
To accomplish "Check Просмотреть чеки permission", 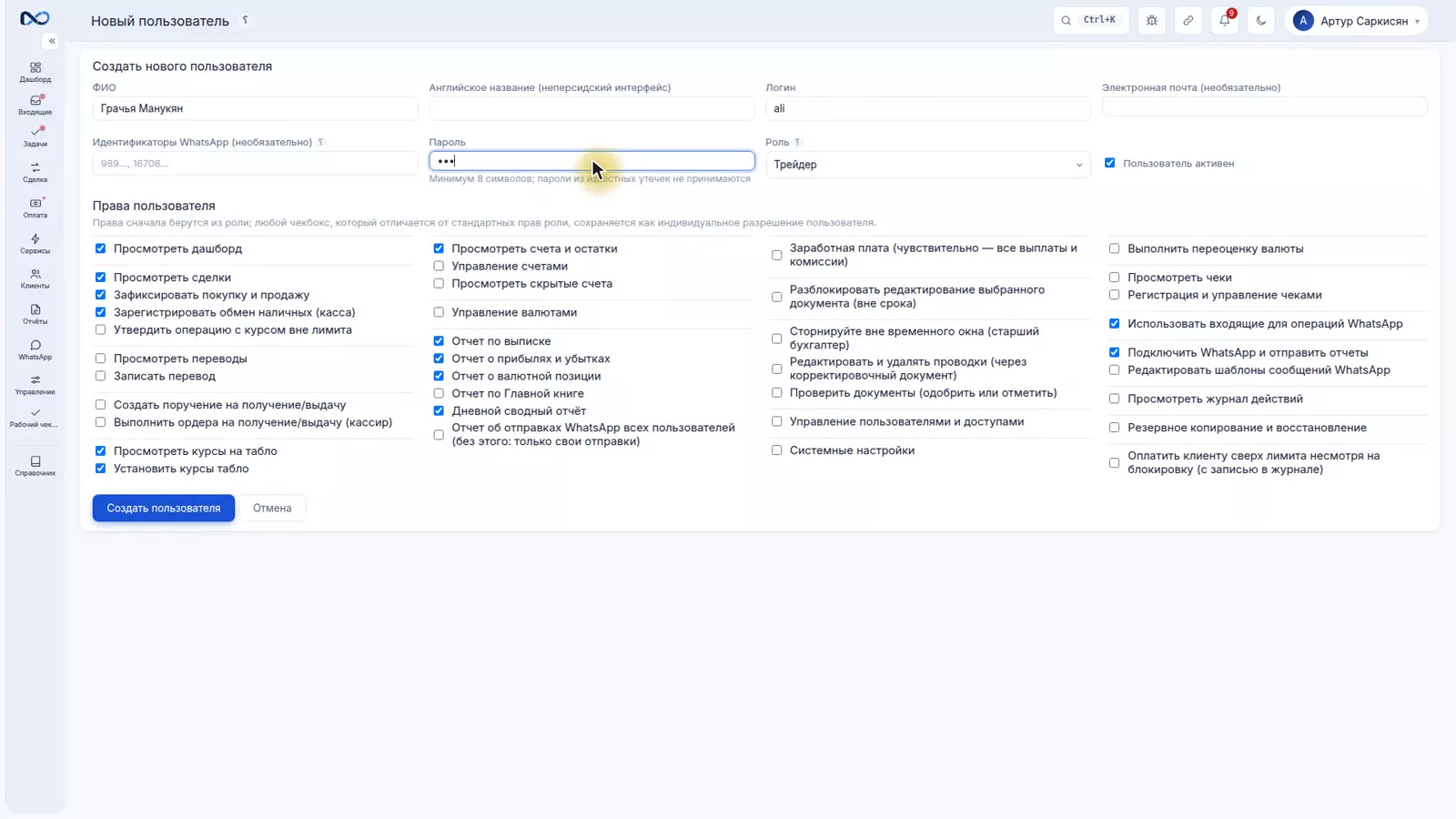I will click(x=1114, y=278).
